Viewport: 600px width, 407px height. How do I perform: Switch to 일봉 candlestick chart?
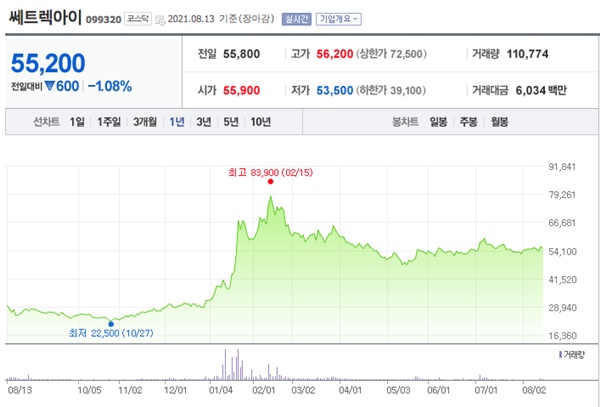click(x=438, y=122)
